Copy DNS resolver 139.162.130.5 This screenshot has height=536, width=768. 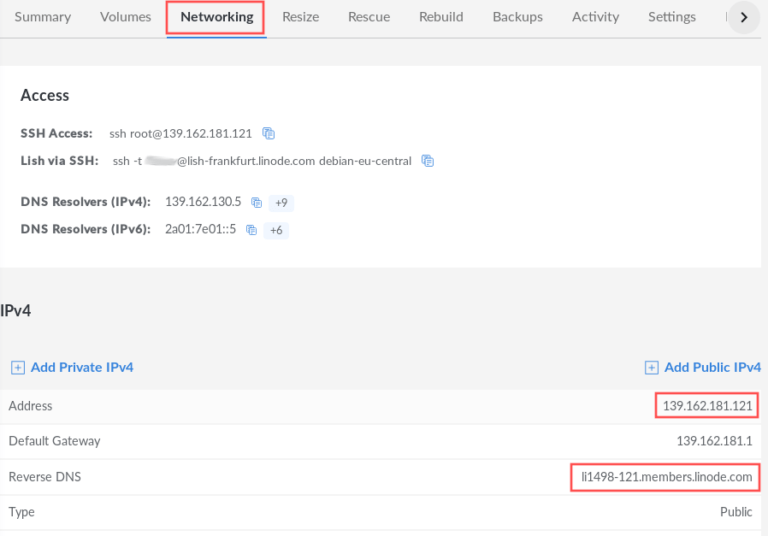click(x=256, y=202)
